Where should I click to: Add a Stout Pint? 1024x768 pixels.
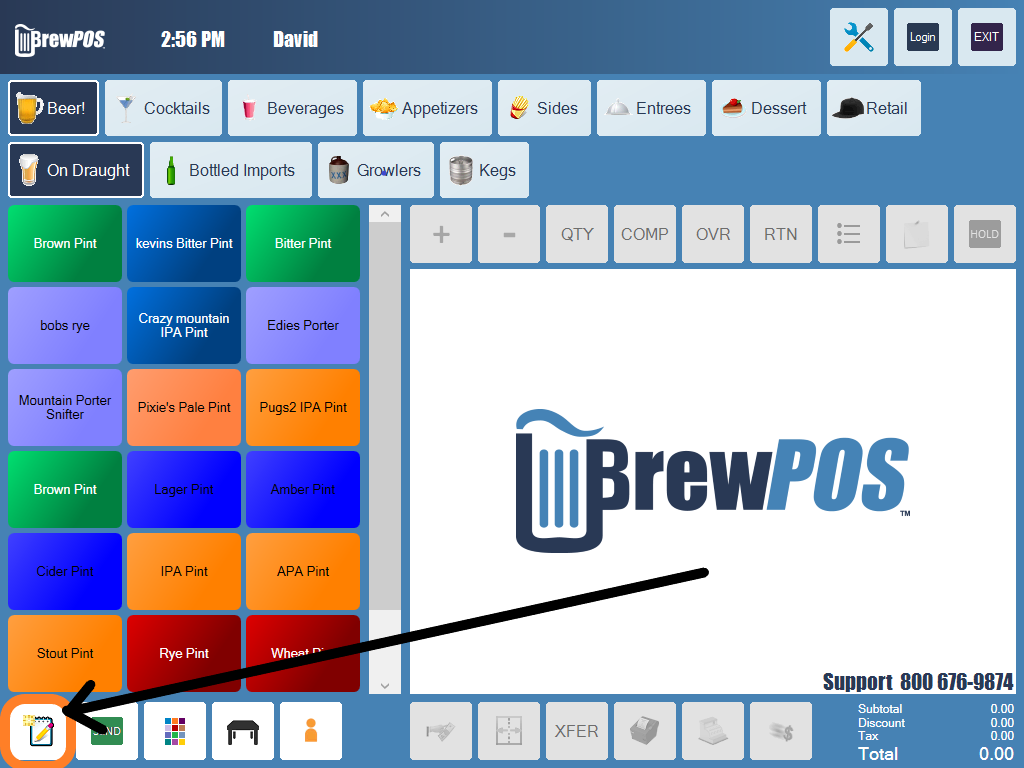click(x=65, y=653)
